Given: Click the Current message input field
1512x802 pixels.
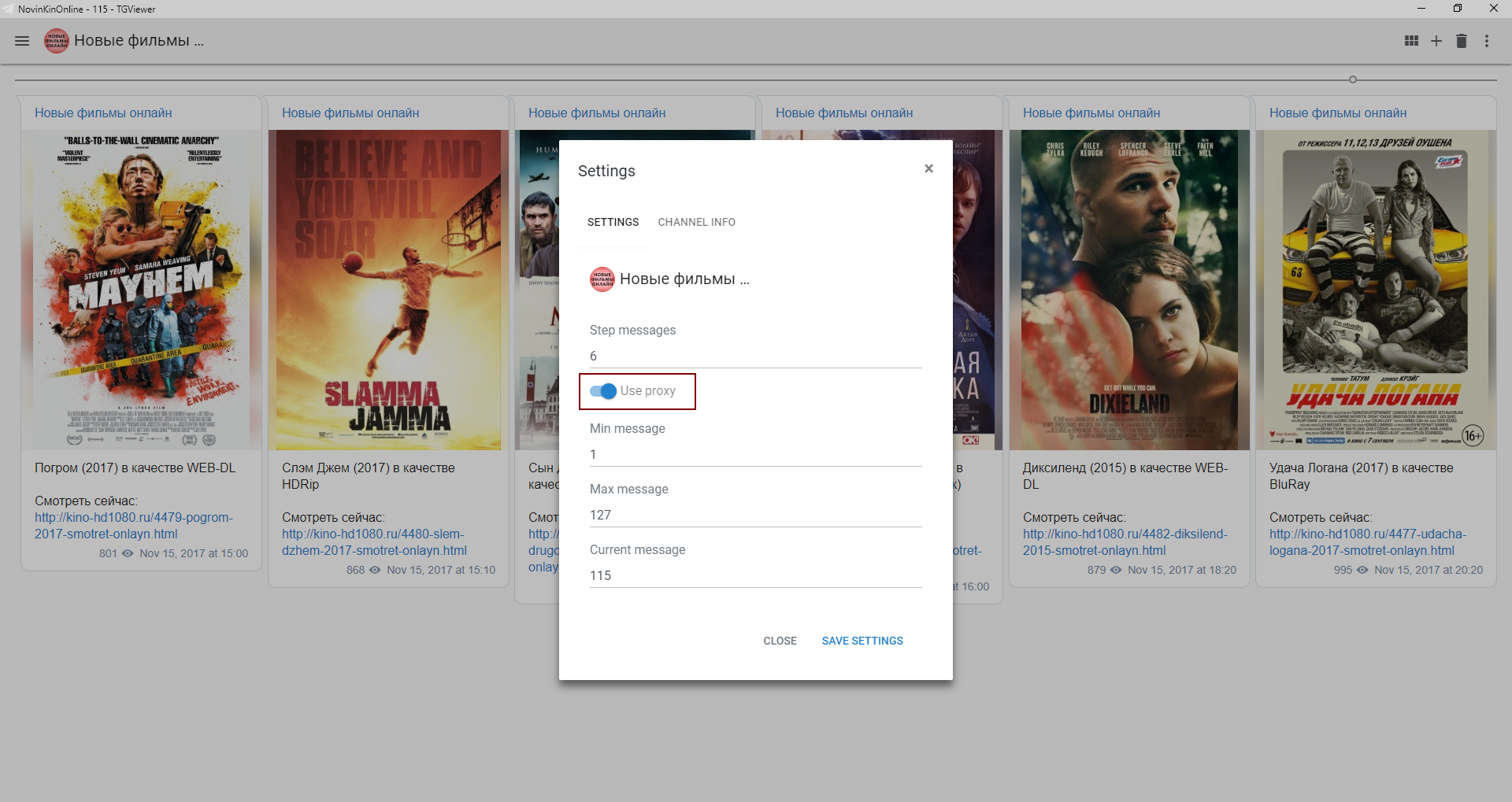Looking at the screenshot, I should [756, 576].
